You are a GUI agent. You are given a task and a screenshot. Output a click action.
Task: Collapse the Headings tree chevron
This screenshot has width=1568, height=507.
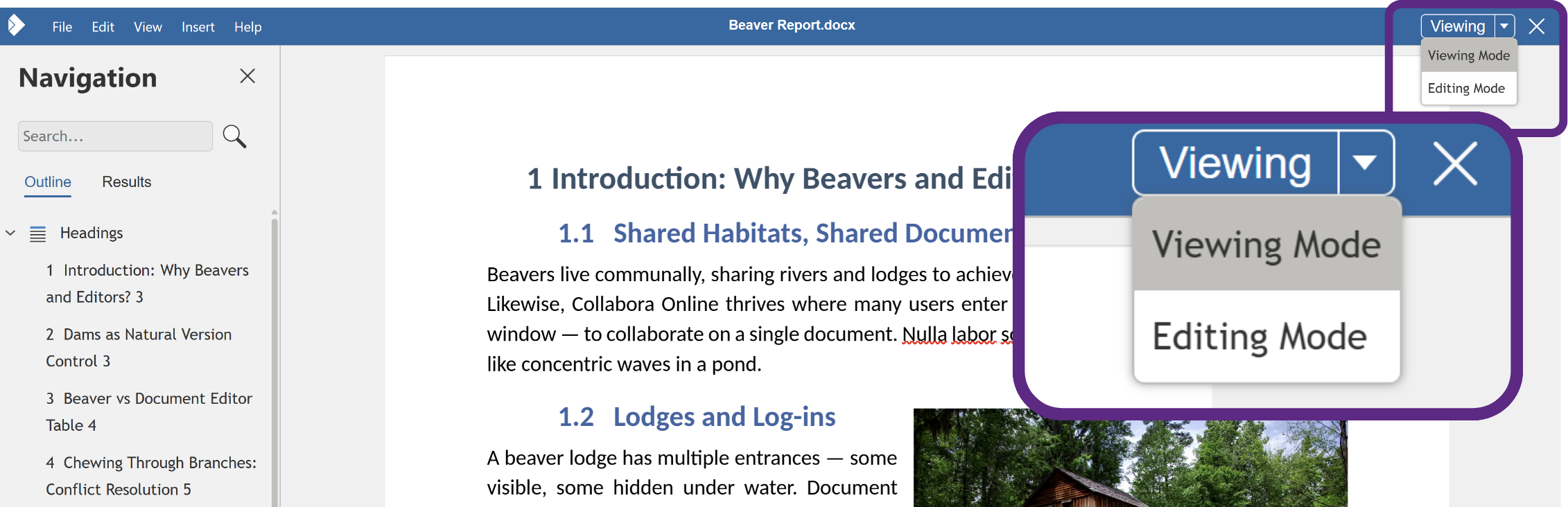(x=10, y=233)
